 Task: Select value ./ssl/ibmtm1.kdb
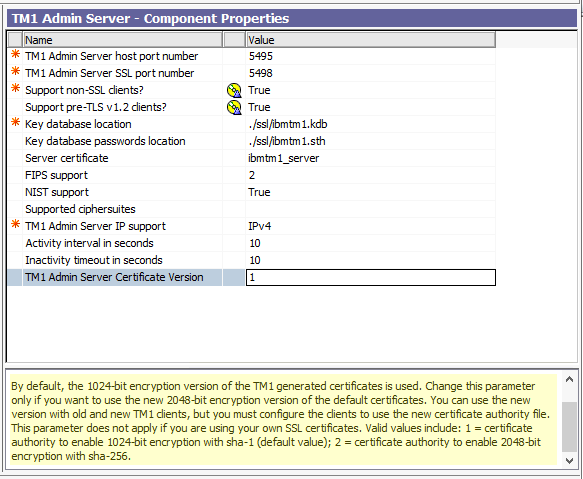[x=288, y=124]
